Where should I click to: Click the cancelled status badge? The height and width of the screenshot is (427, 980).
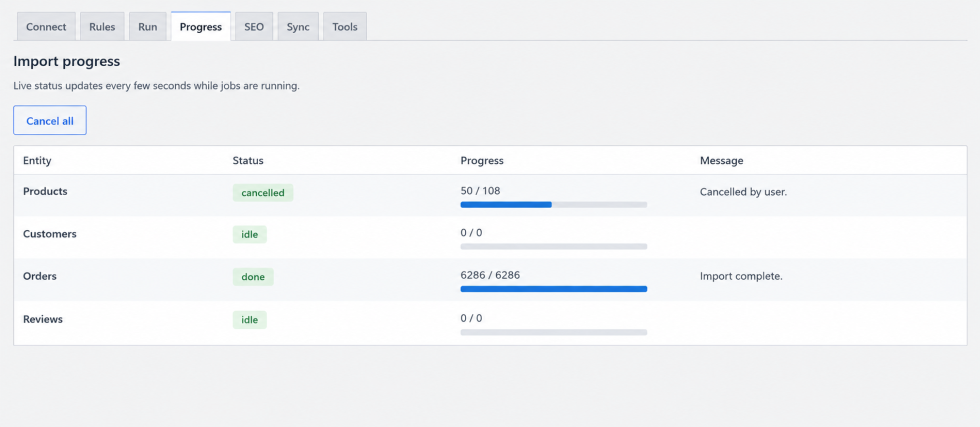[263, 193]
